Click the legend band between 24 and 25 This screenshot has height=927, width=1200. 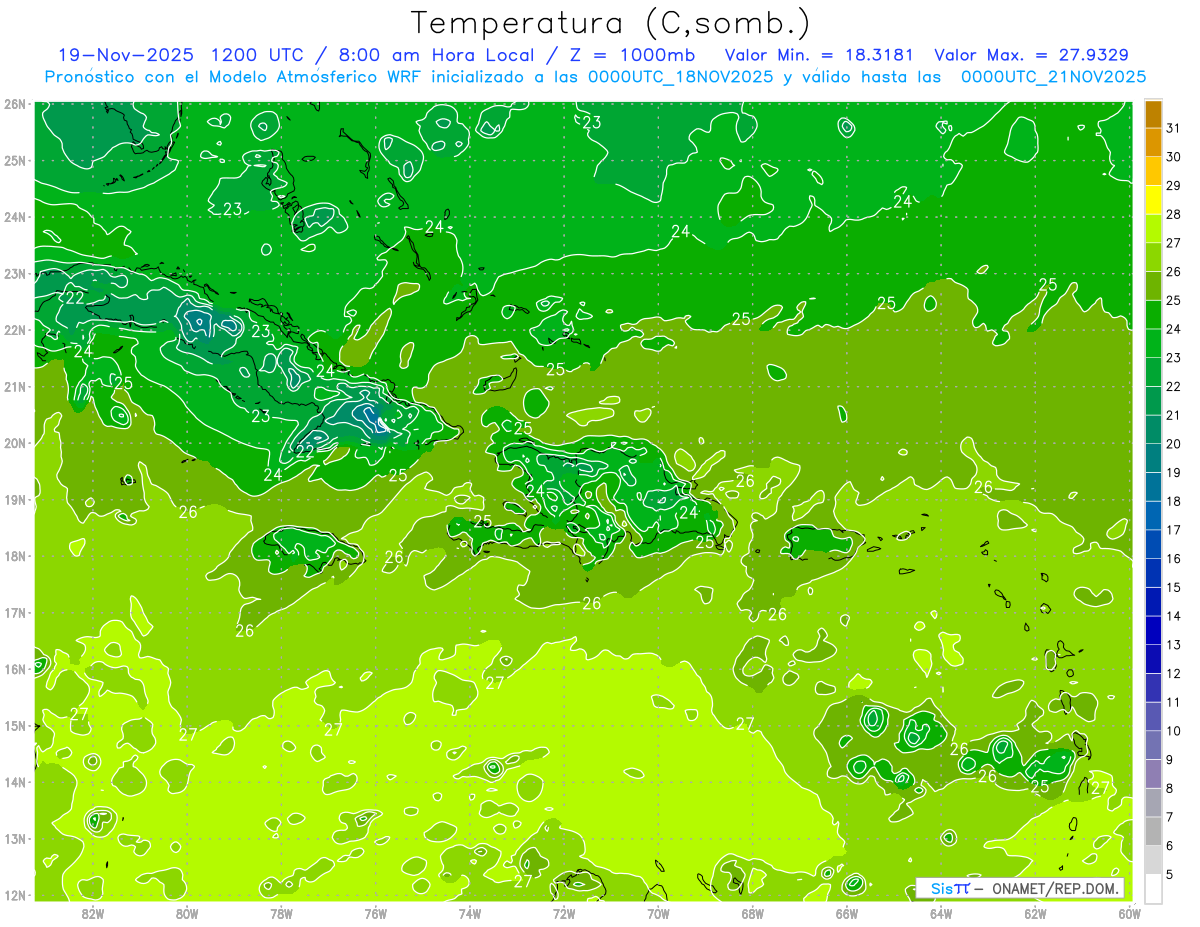[1153, 315]
